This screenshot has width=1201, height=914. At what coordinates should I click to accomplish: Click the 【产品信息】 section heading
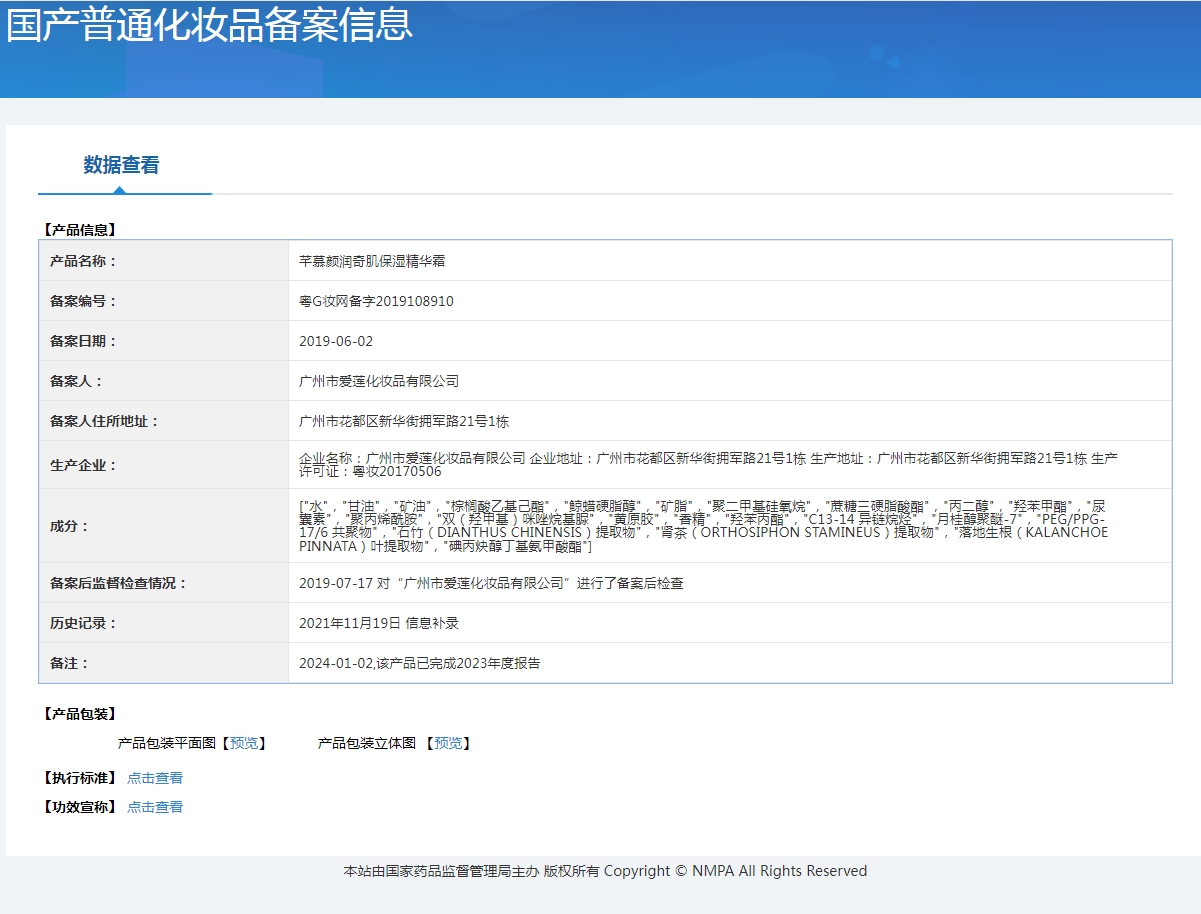pos(80,229)
